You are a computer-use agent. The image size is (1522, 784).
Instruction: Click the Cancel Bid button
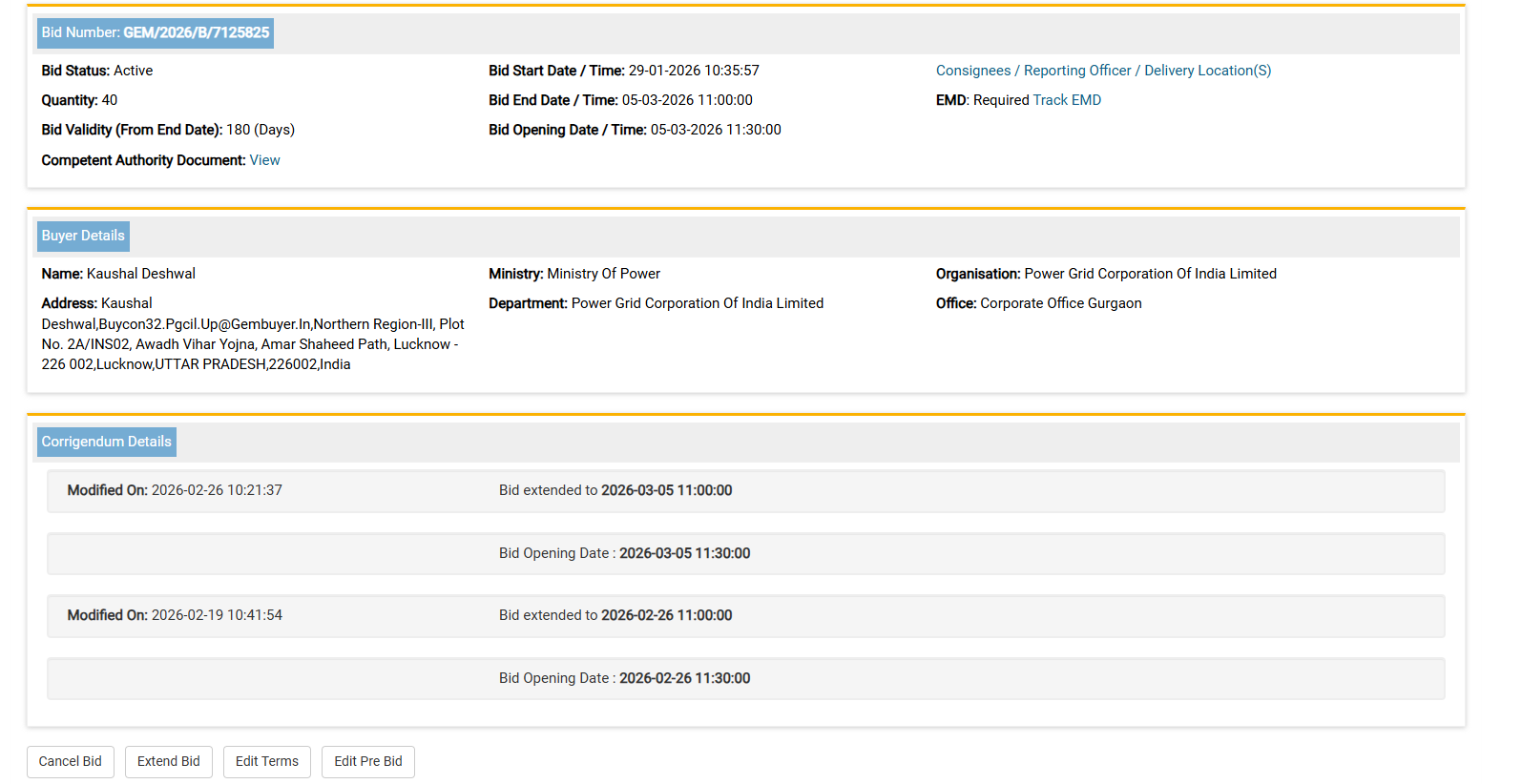(x=70, y=761)
